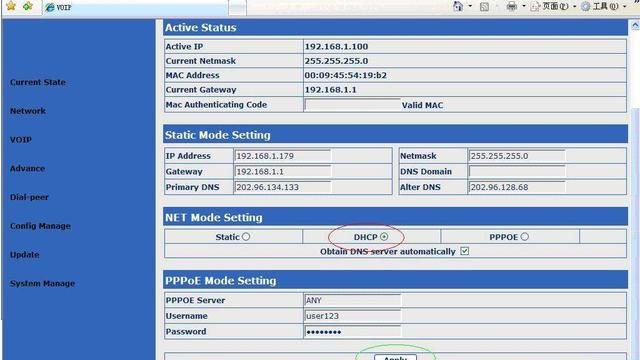Viewport: 640px width, 360px height.
Task: Click the RSS feeds icon
Action: (484, 7)
